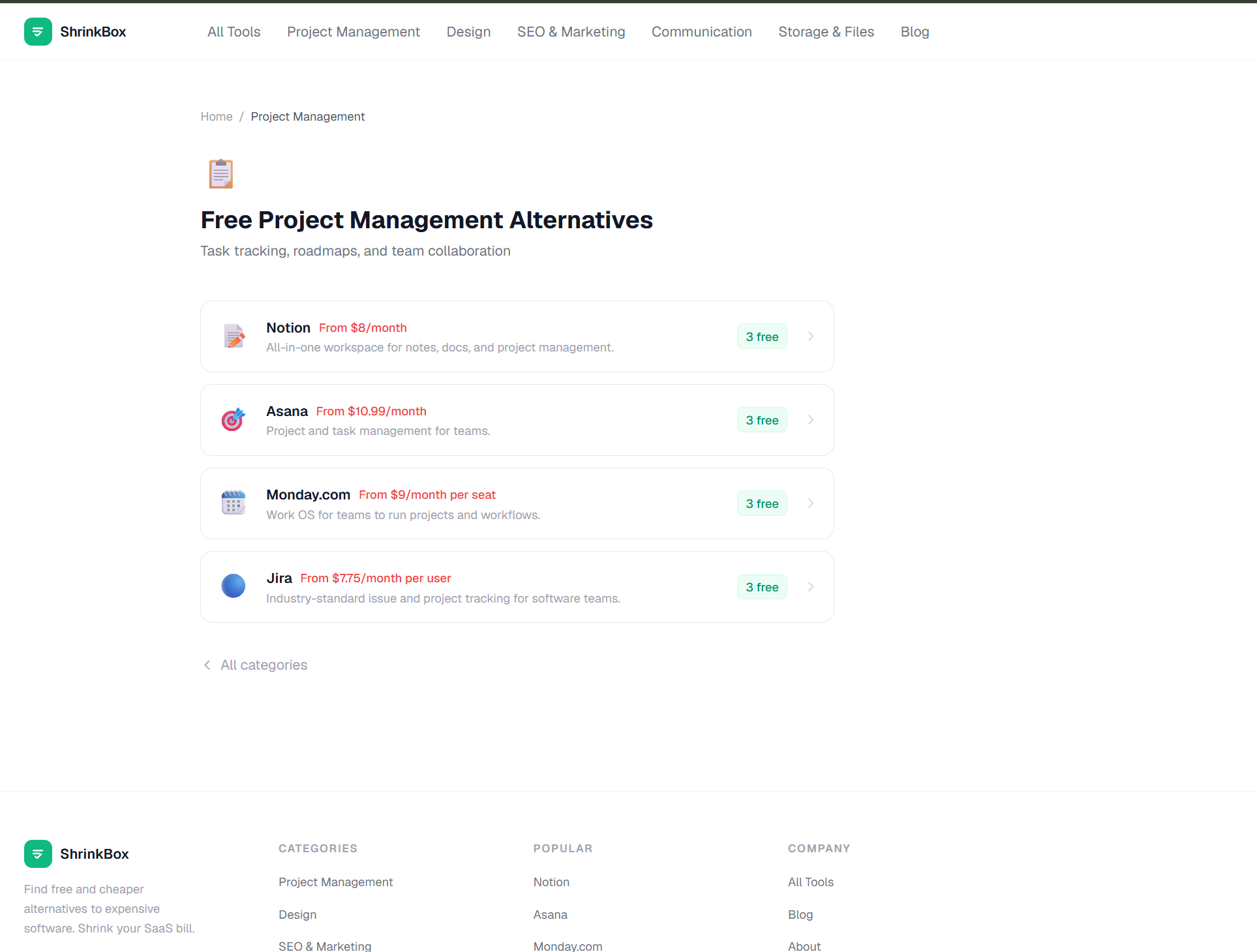Open the All Tools nav item
The image size is (1257, 952).
pyautogui.click(x=234, y=32)
